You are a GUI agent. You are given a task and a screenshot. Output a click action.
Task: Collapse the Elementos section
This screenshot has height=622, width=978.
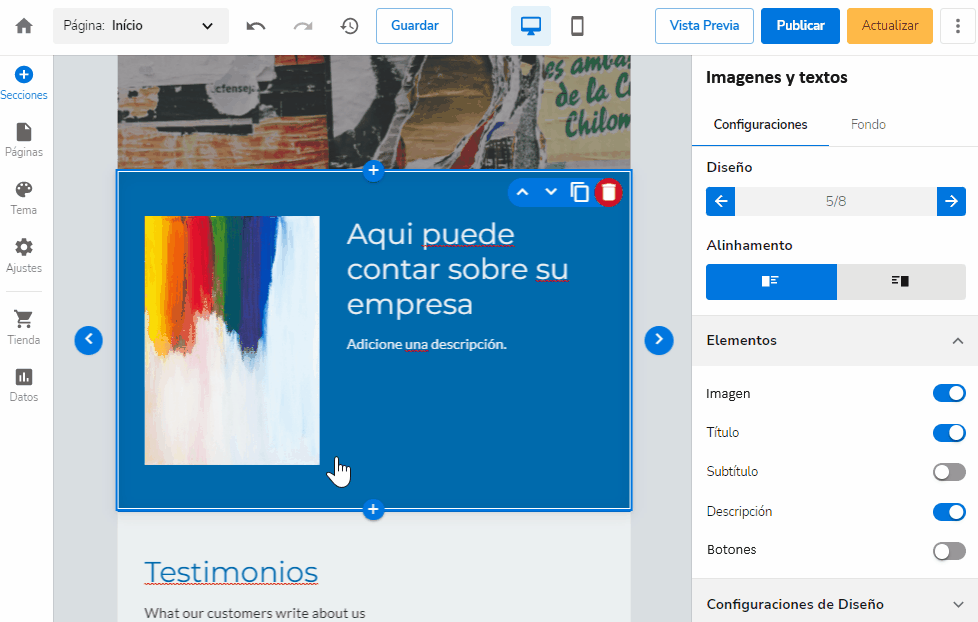(835, 341)
